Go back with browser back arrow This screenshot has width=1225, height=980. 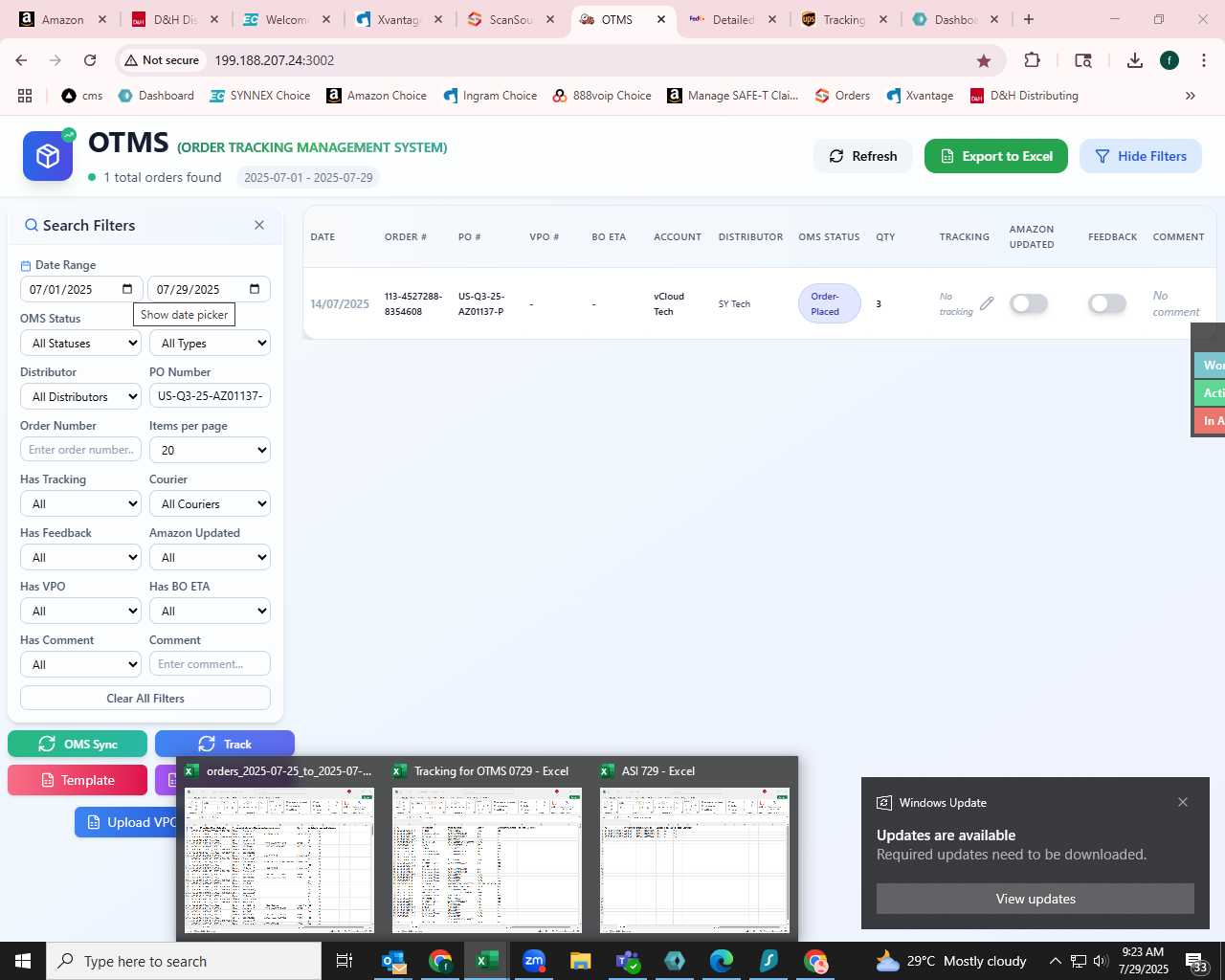coord(21,60)
